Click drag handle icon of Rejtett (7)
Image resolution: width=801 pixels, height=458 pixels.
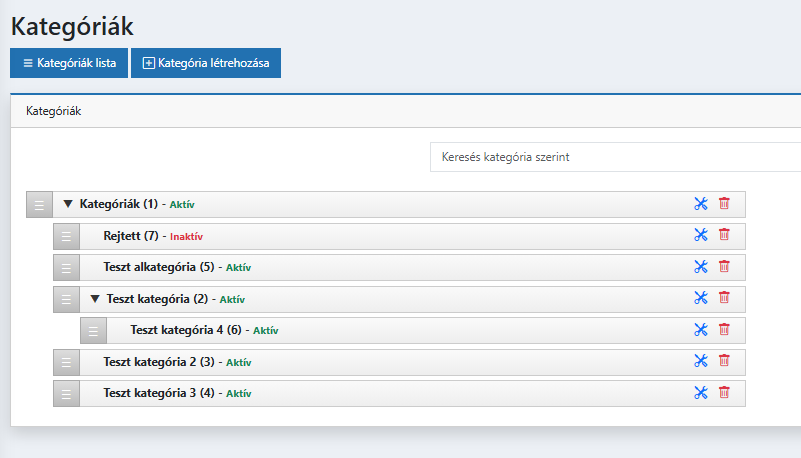66,237
